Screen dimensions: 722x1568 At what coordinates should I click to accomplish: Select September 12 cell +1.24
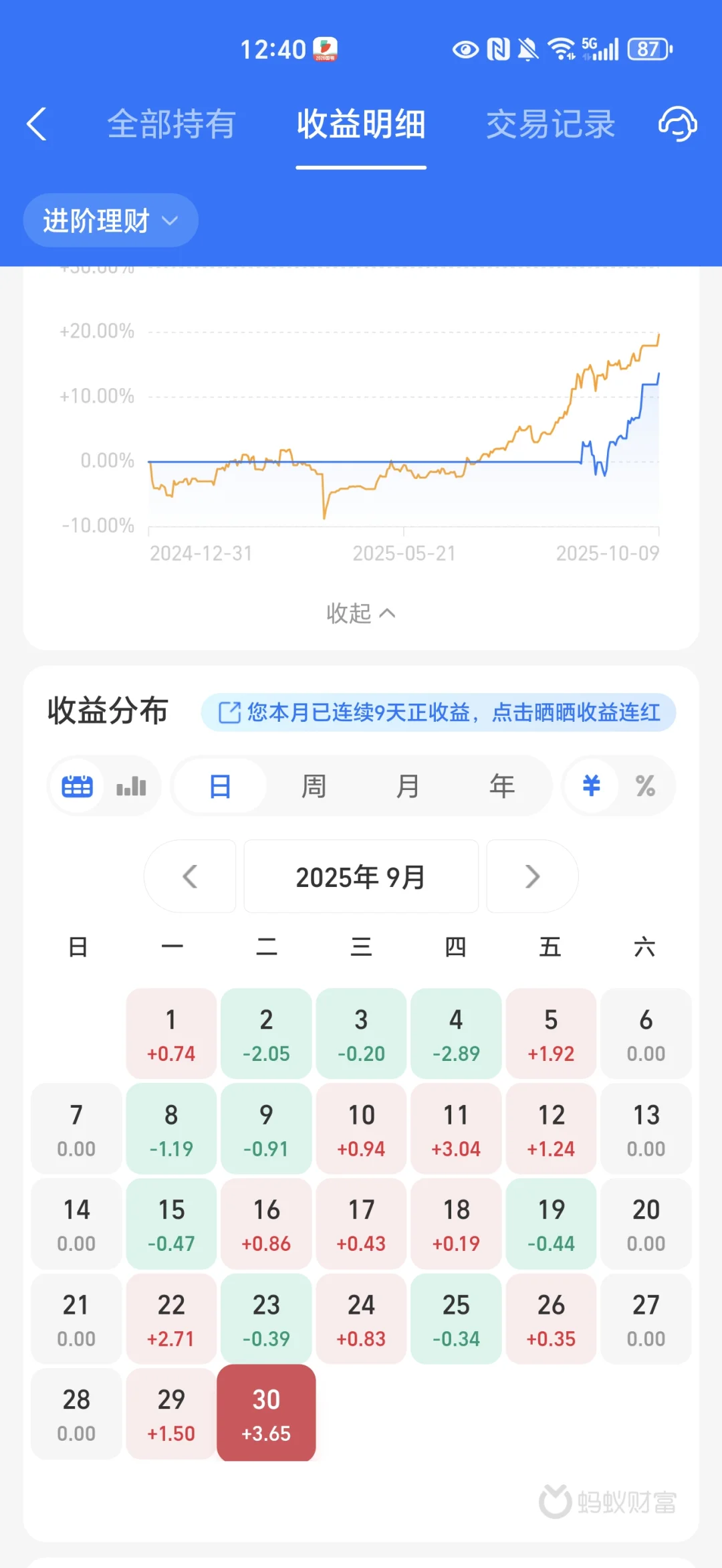(x=551, y=1129)
